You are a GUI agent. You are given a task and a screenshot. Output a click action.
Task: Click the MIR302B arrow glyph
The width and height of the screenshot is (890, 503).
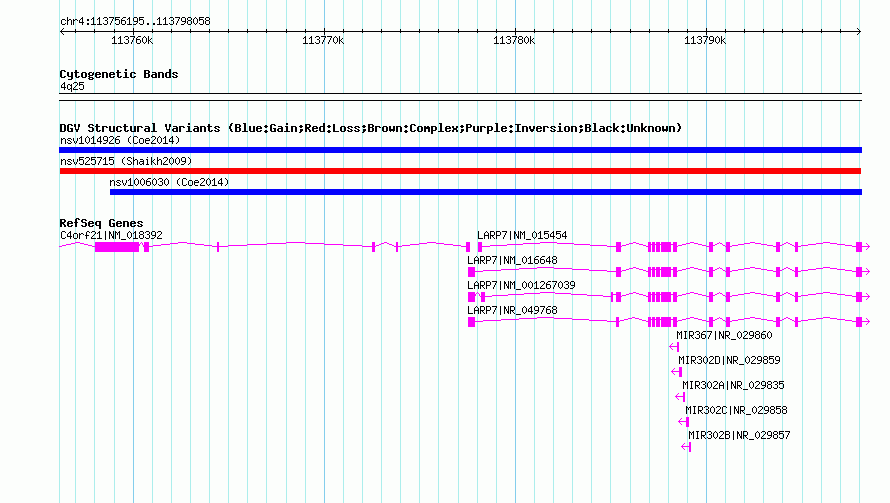click(686, 447)
